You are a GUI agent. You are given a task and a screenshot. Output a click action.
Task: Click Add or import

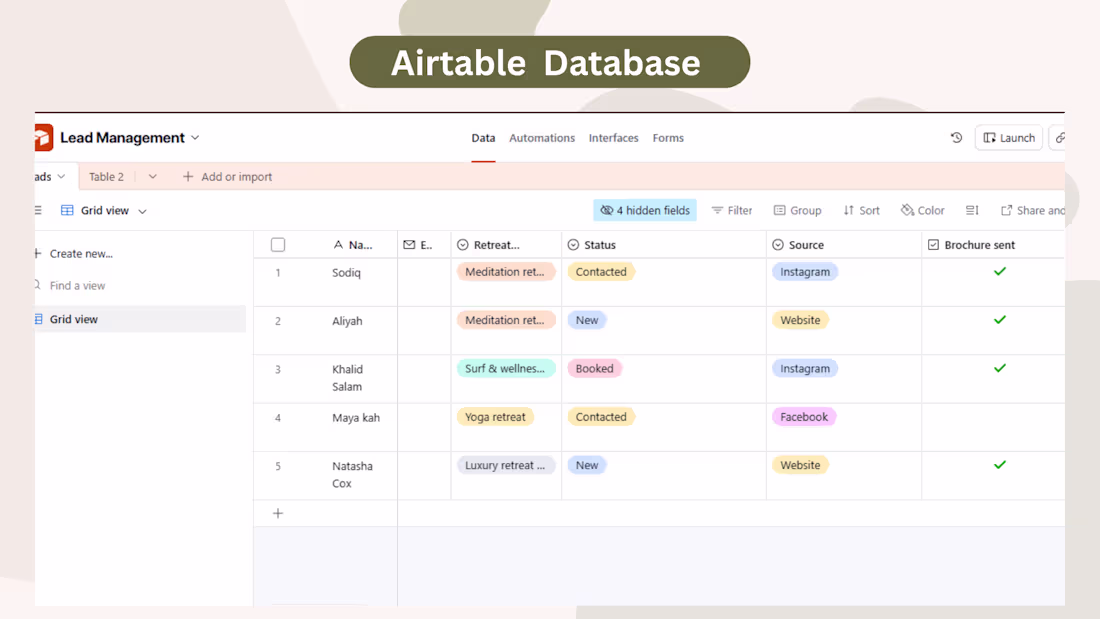point(227,177)
